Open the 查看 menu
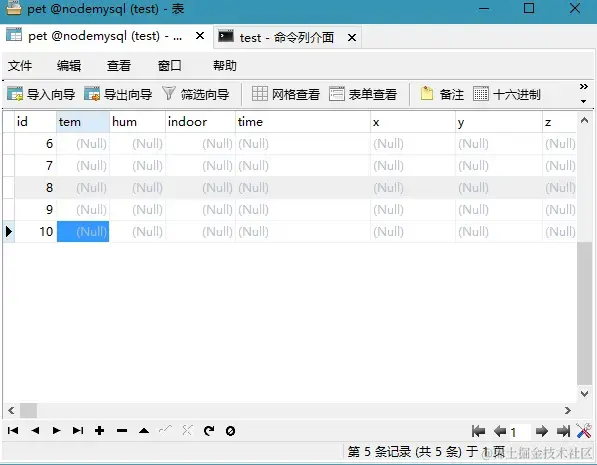The image size is (597, 465). pos(119,66)
